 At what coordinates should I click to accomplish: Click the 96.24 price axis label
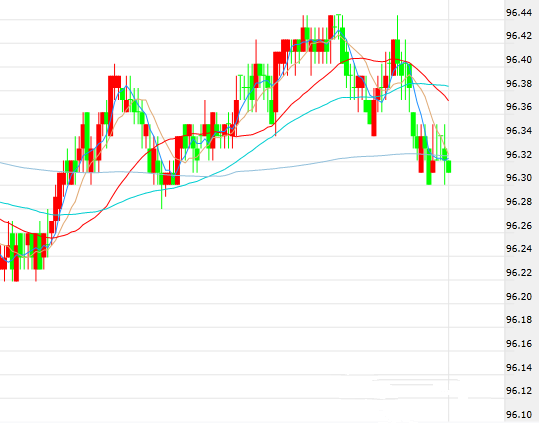coord(519,249)
